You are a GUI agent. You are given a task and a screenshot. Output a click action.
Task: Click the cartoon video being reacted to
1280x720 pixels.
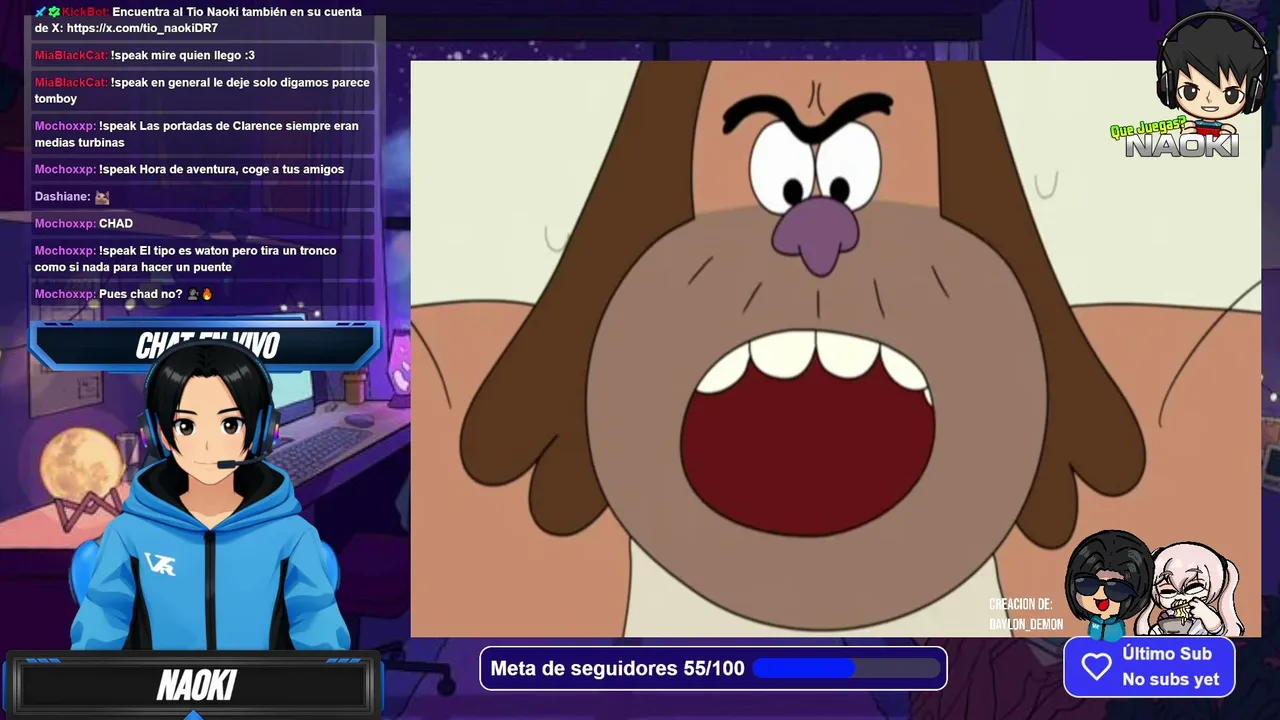tap(836, 349)
